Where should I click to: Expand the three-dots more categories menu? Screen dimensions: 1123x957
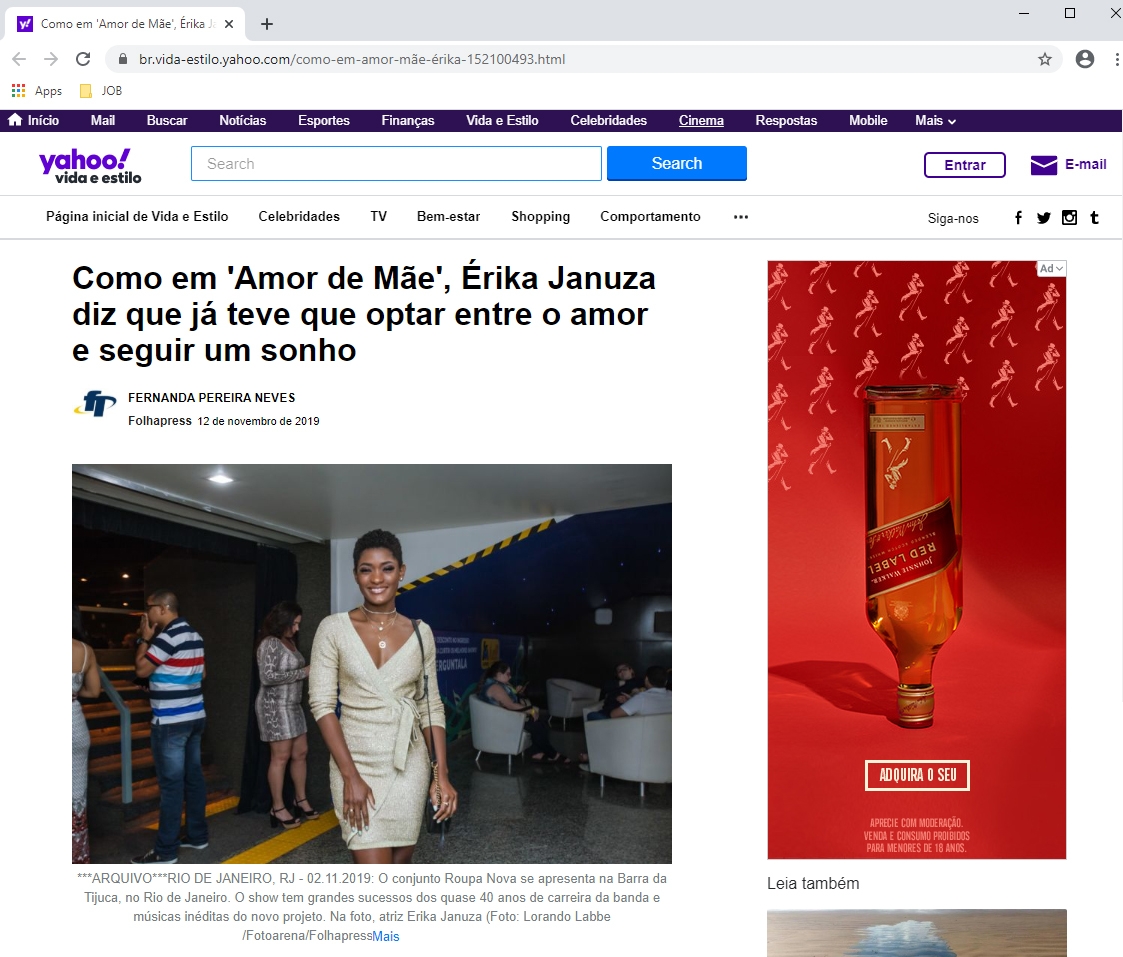coord(741,217)
